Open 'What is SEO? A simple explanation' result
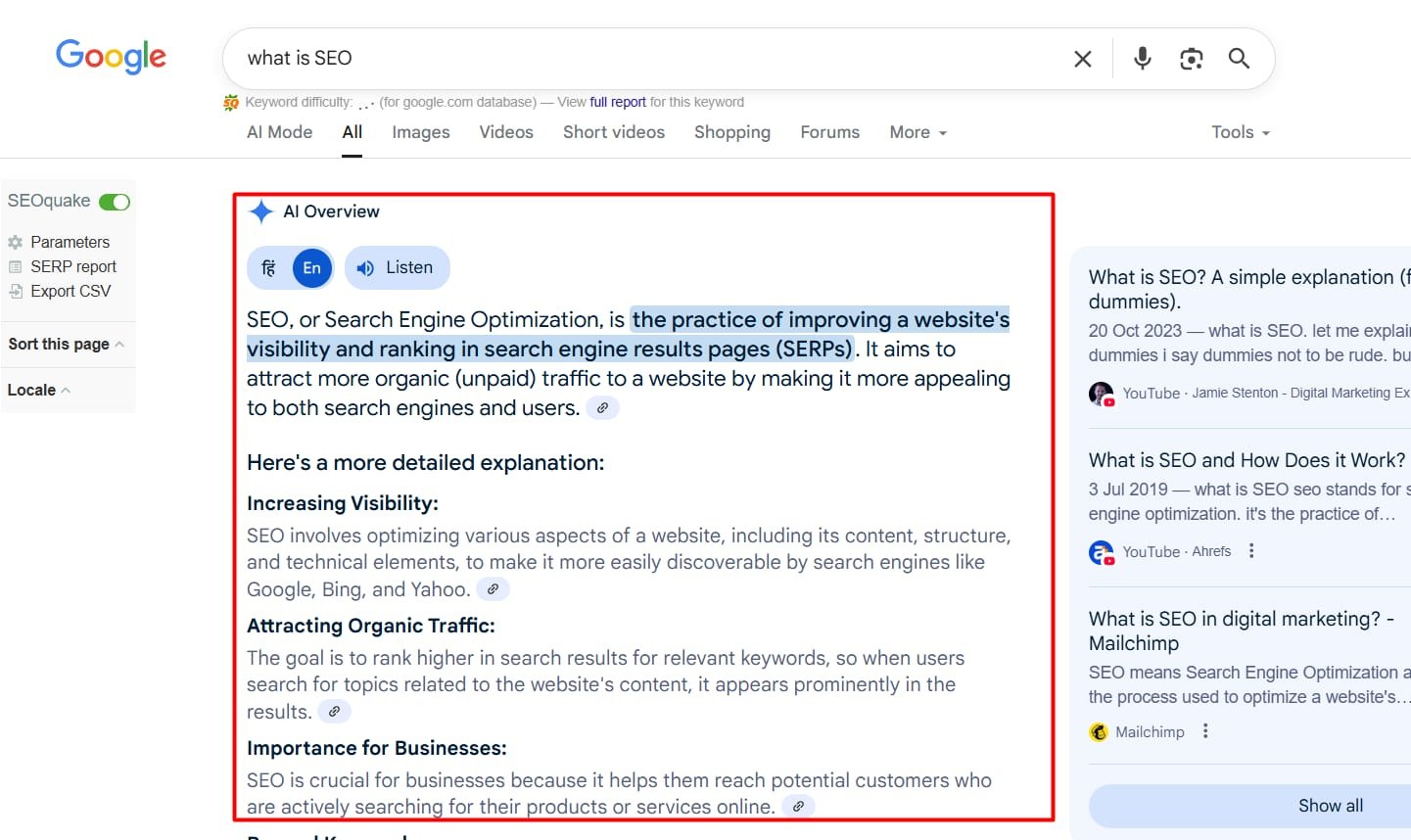1411x840 pixels. 1249,289
